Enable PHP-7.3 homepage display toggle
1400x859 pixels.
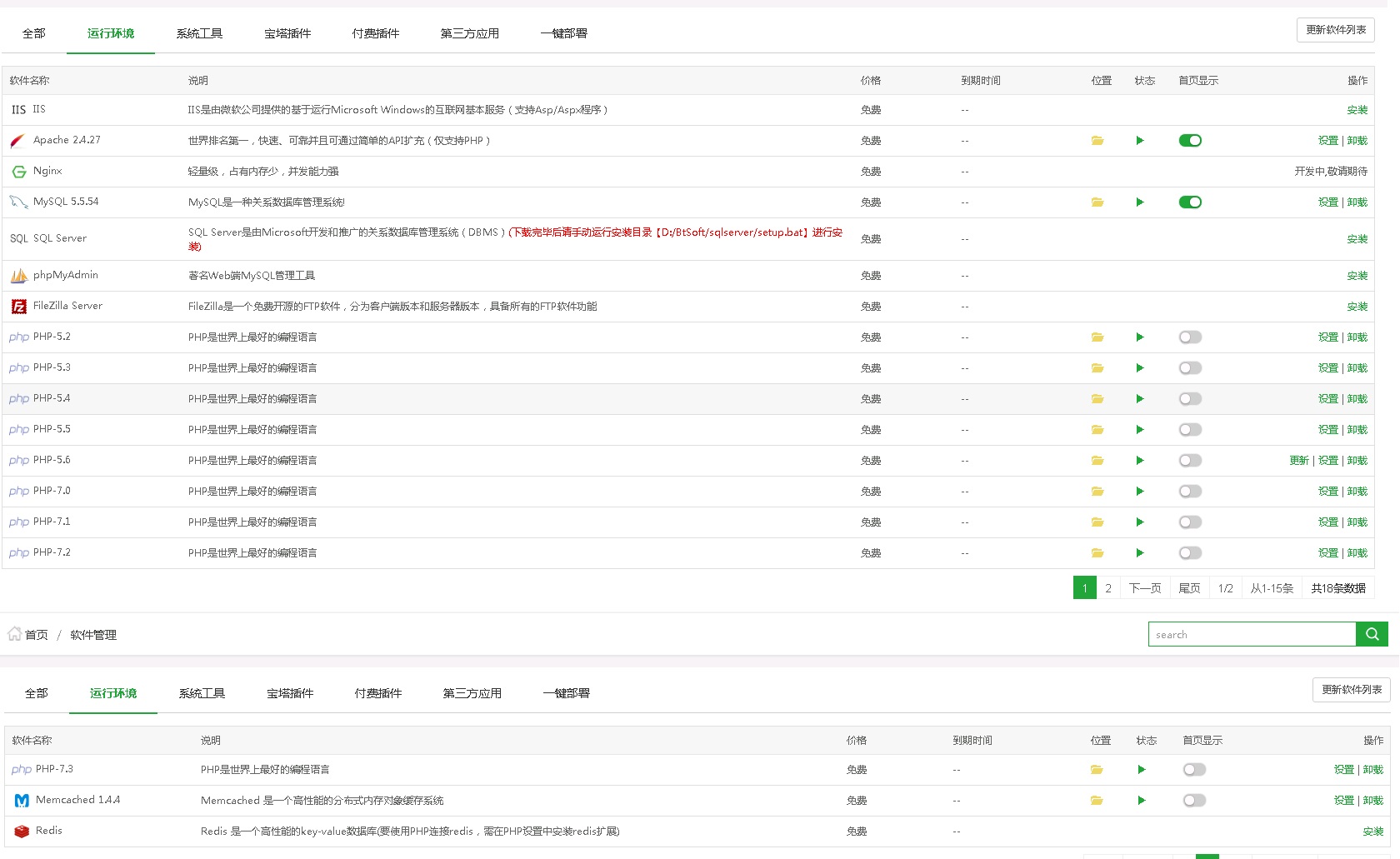coord(1194,770)
